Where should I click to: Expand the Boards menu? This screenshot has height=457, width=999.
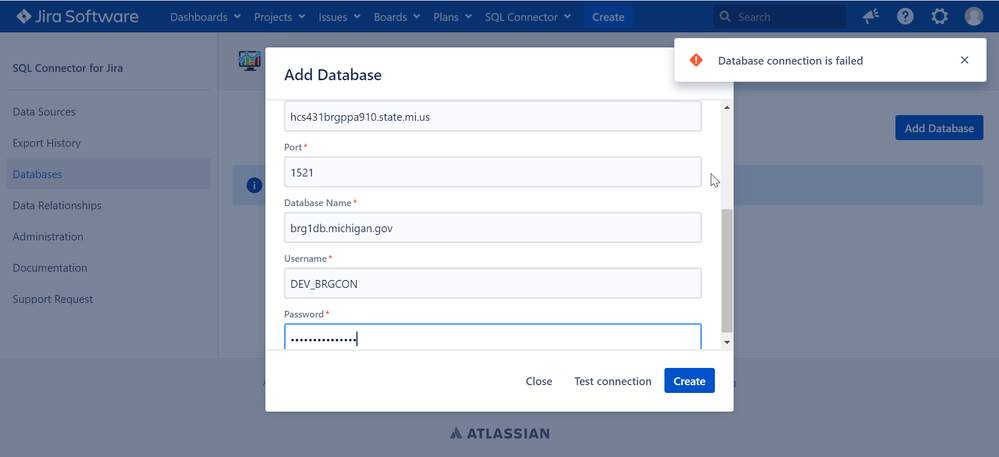click(x=397, y=17)
